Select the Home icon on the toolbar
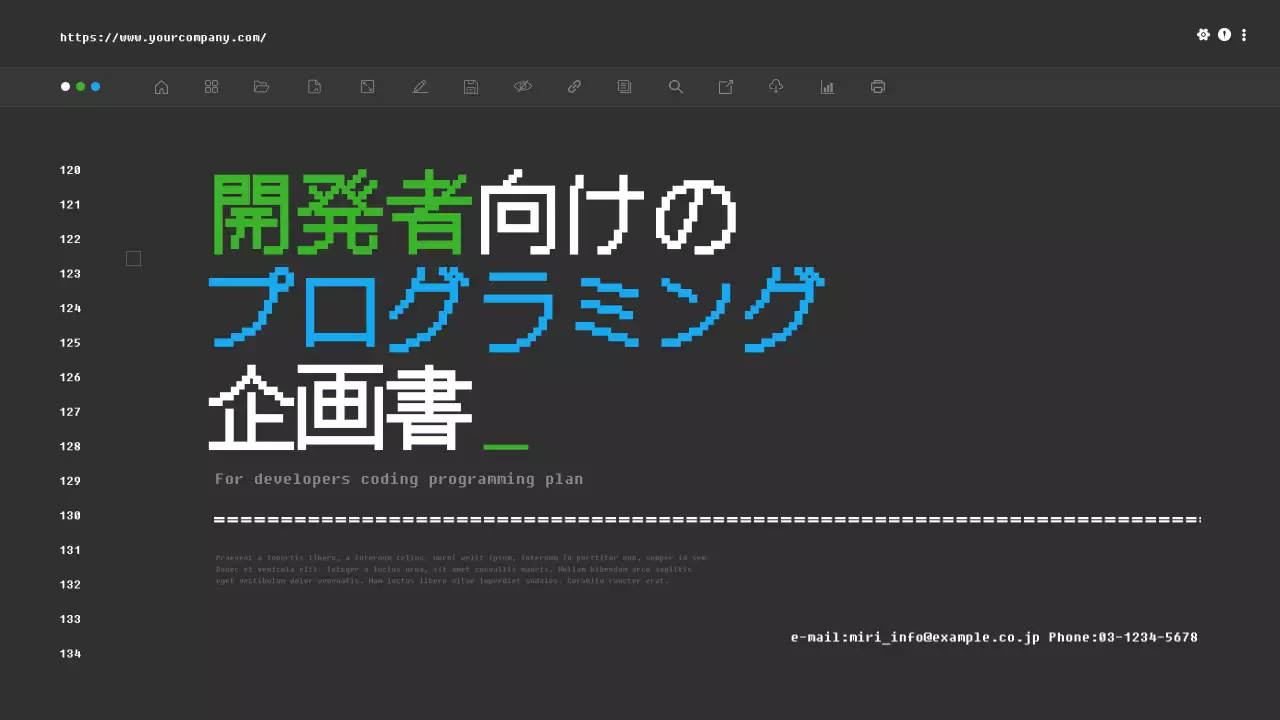 tap(161, 87)
